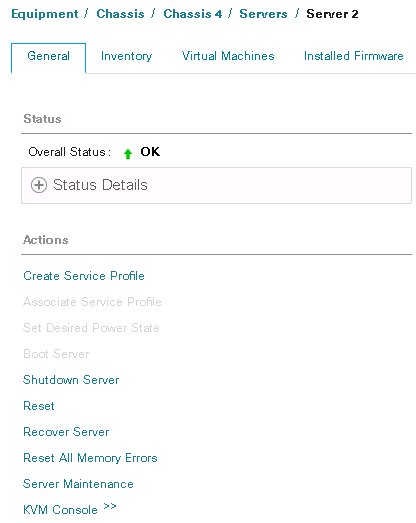Open the Server Maintenance action
416x523 pixels.
(78, 484)
